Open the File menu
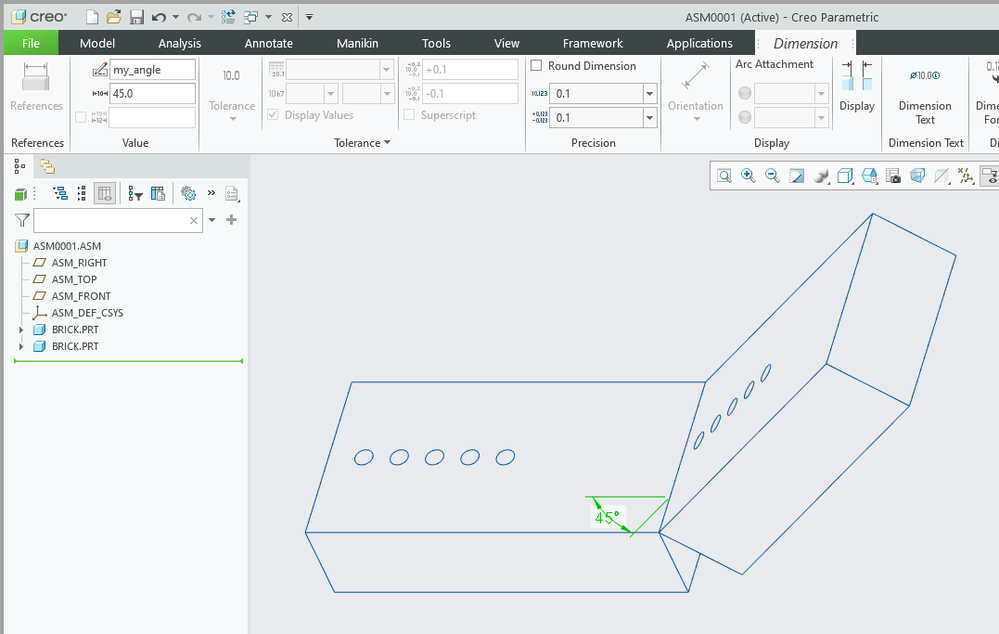This screenshot has height=634, width=999. coord(31,43)
